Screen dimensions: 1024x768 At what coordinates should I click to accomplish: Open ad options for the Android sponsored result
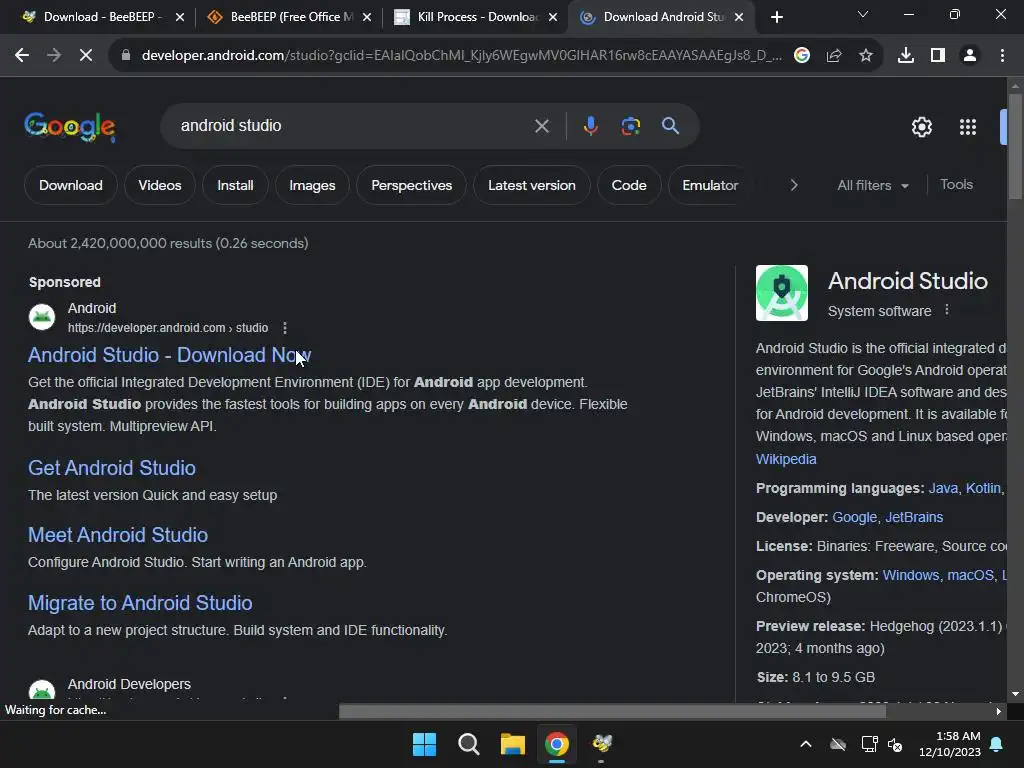(285, 328)
